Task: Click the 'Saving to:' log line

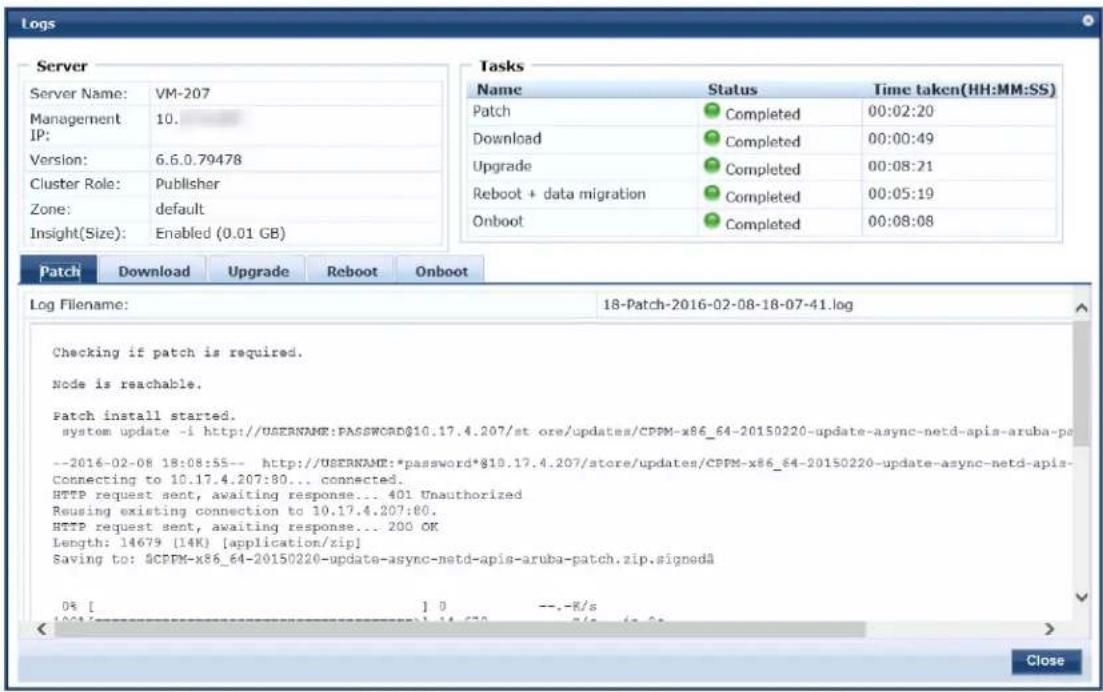Action: coord(383,559)
